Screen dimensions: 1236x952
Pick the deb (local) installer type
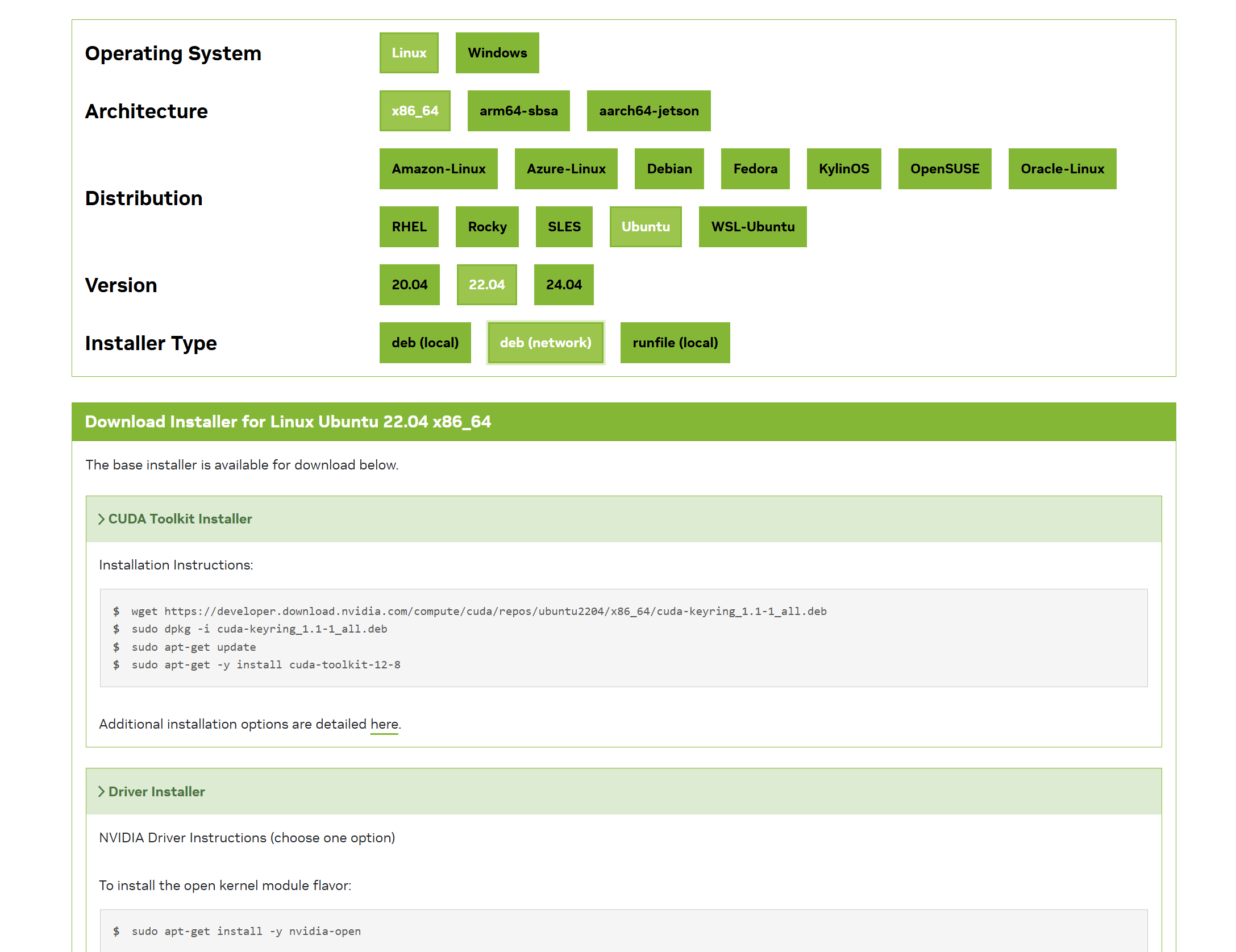pos(425,343)
